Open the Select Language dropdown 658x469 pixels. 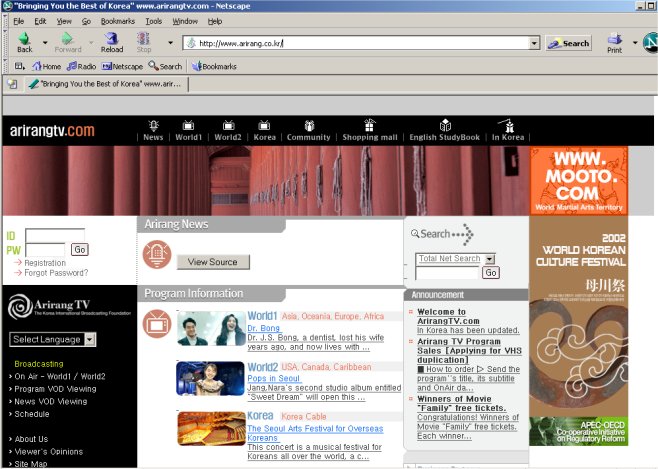[53, 339]
